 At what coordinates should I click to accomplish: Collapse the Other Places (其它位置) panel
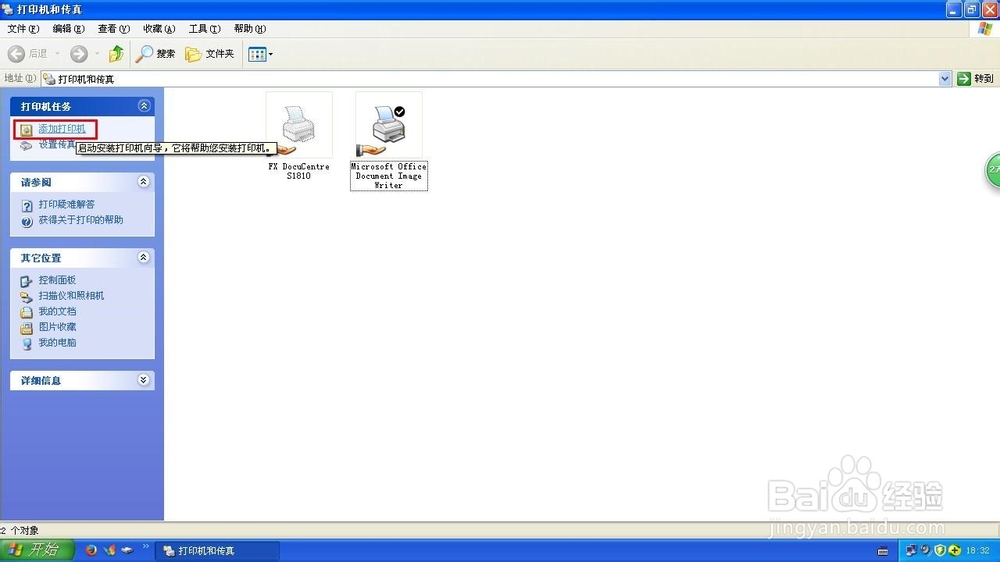pos(143,257)
